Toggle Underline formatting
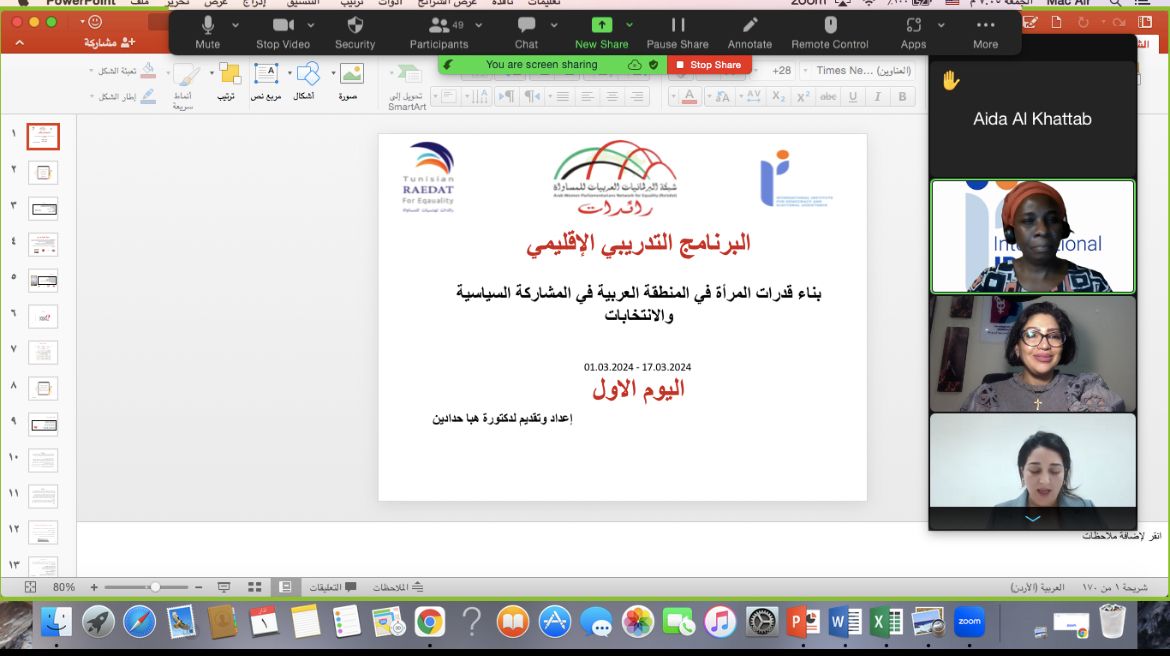The width and height of the screenshot is (1170, 656). click(853, 96)
